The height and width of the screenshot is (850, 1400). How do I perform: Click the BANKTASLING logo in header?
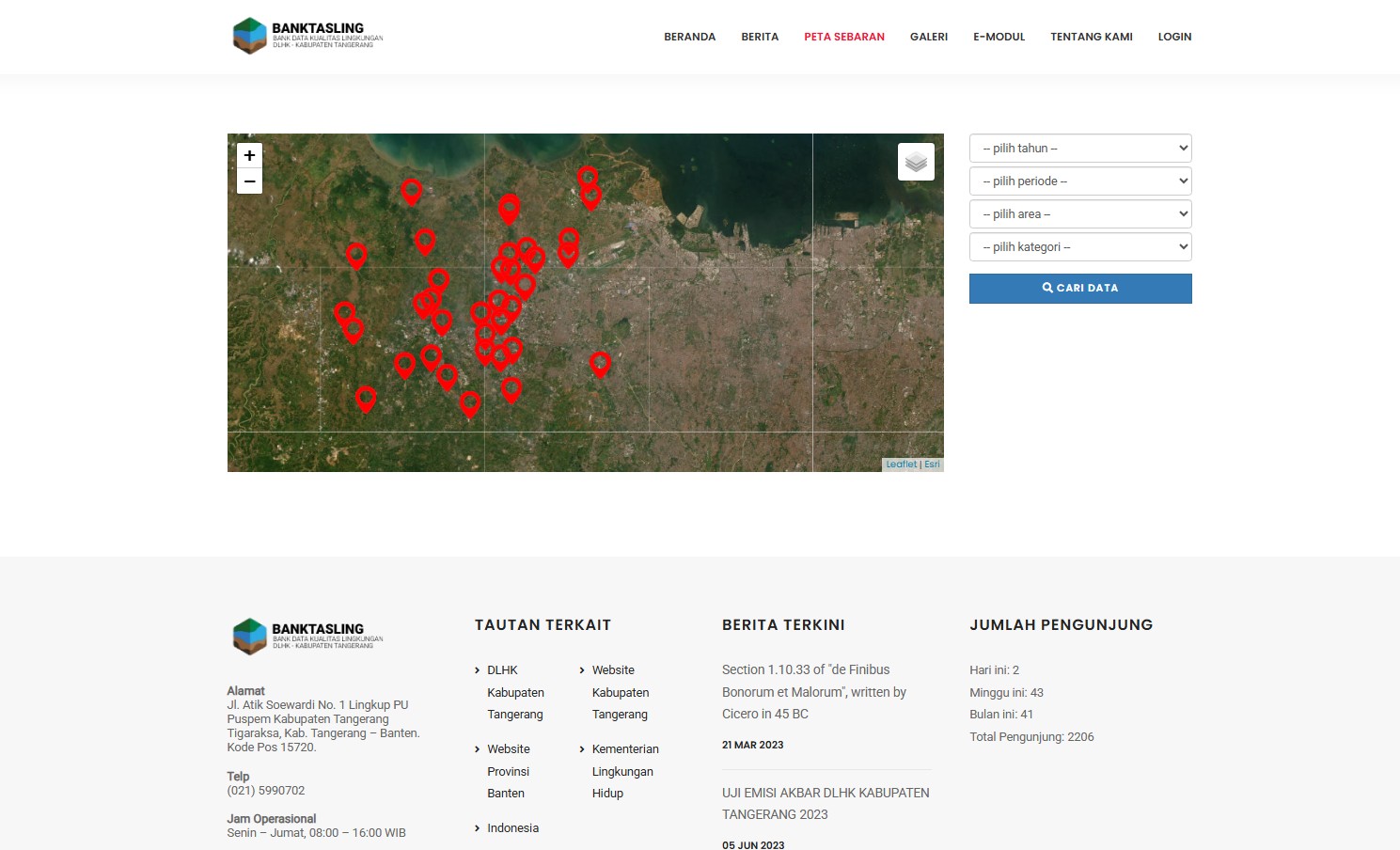coord(307,36)
